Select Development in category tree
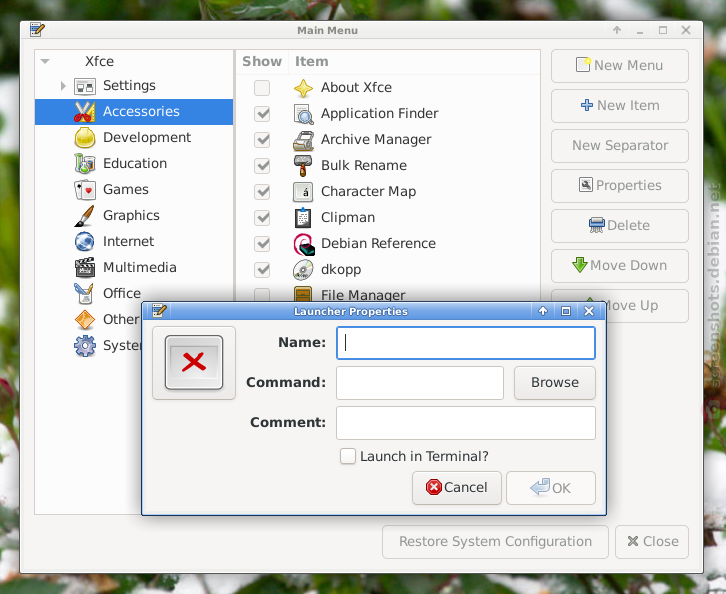Image resolution: width=726 pixels, height=594 pixels. click(147, 138)
